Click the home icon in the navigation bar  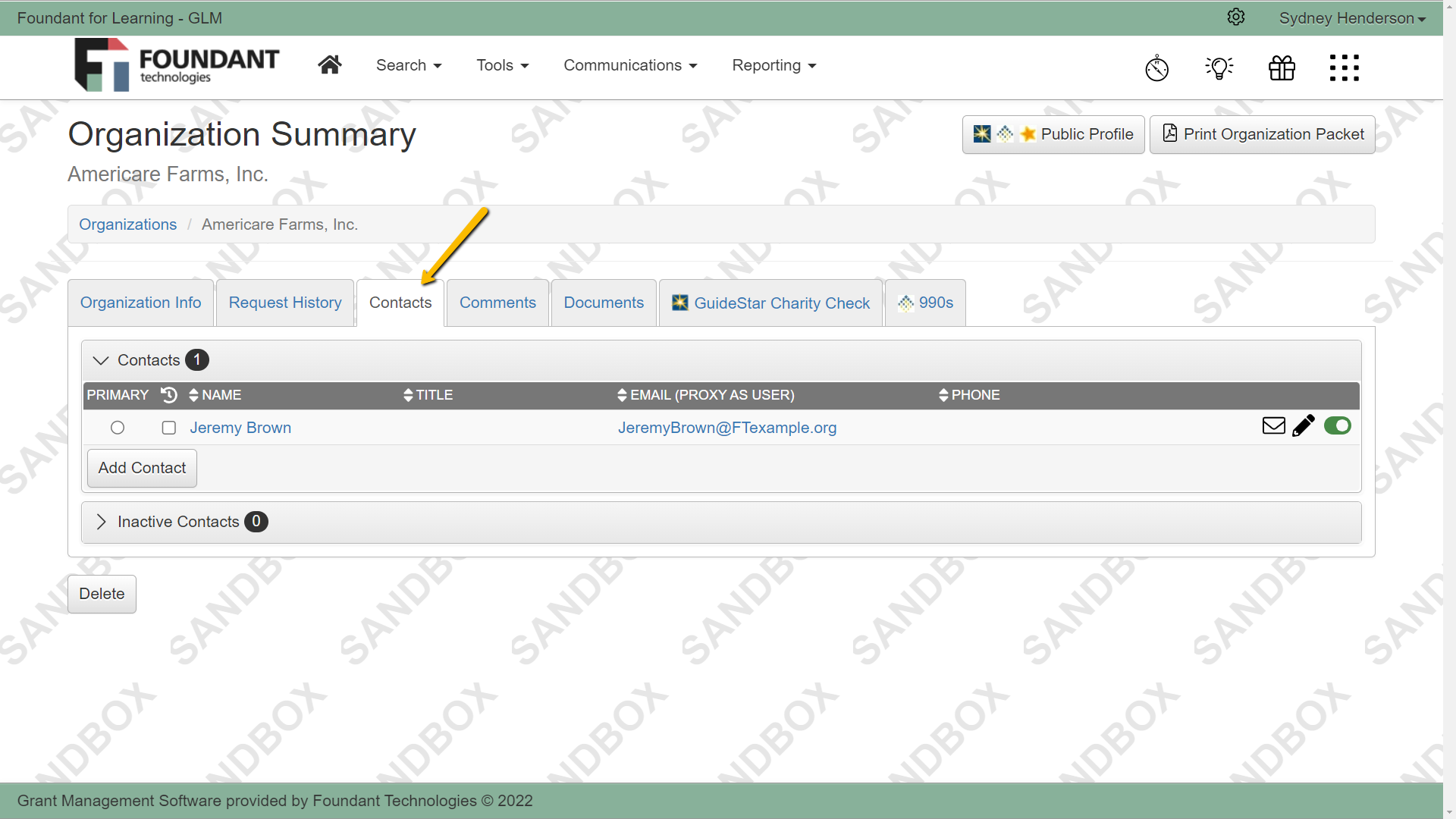[x=329, y=64]
